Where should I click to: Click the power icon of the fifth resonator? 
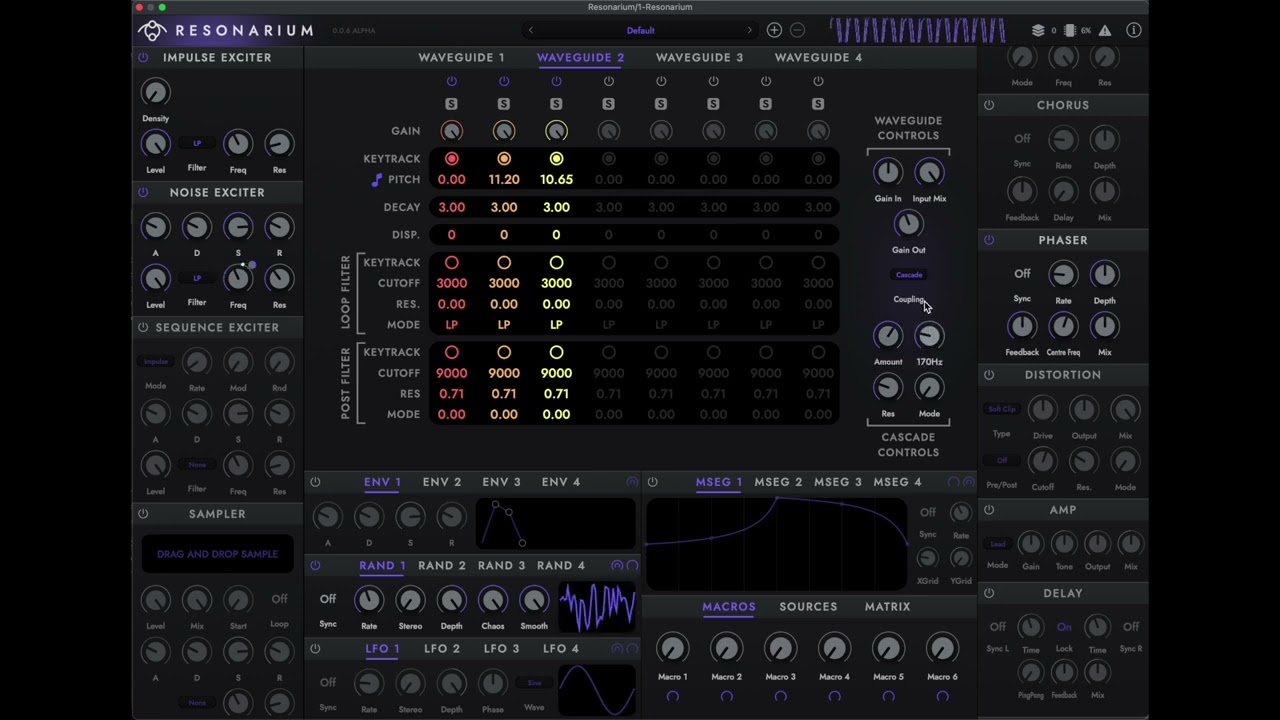click(x=661, y=81)
